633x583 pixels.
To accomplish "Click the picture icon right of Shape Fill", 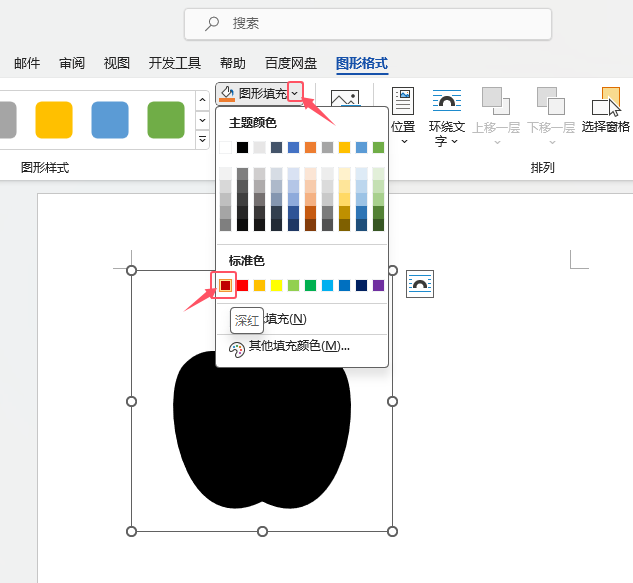I will pos(344,100).
